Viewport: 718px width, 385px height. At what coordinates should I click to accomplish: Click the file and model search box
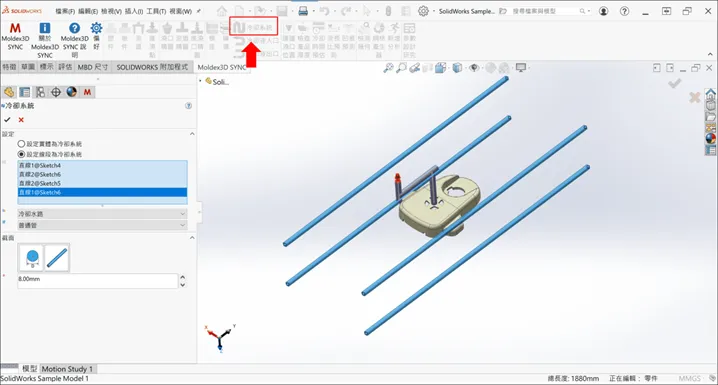click(546, 11)
